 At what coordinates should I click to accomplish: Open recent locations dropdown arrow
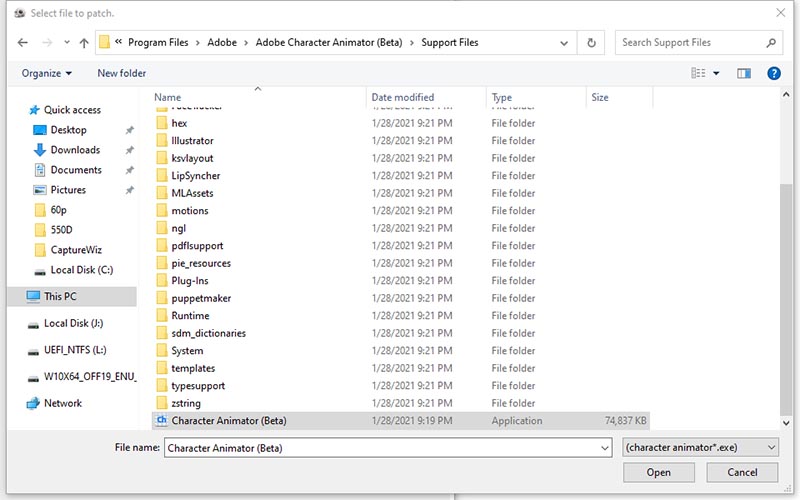pos(67,42)
